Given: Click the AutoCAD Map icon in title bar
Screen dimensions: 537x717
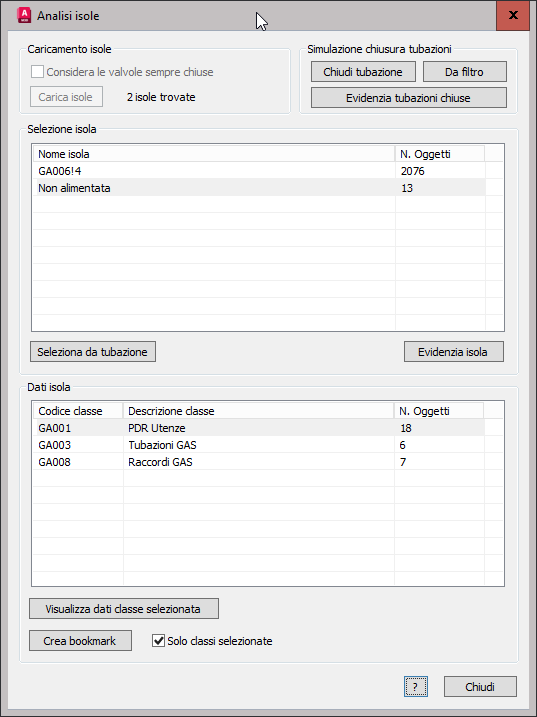Looking at the screenshot, I should (24, 16).
